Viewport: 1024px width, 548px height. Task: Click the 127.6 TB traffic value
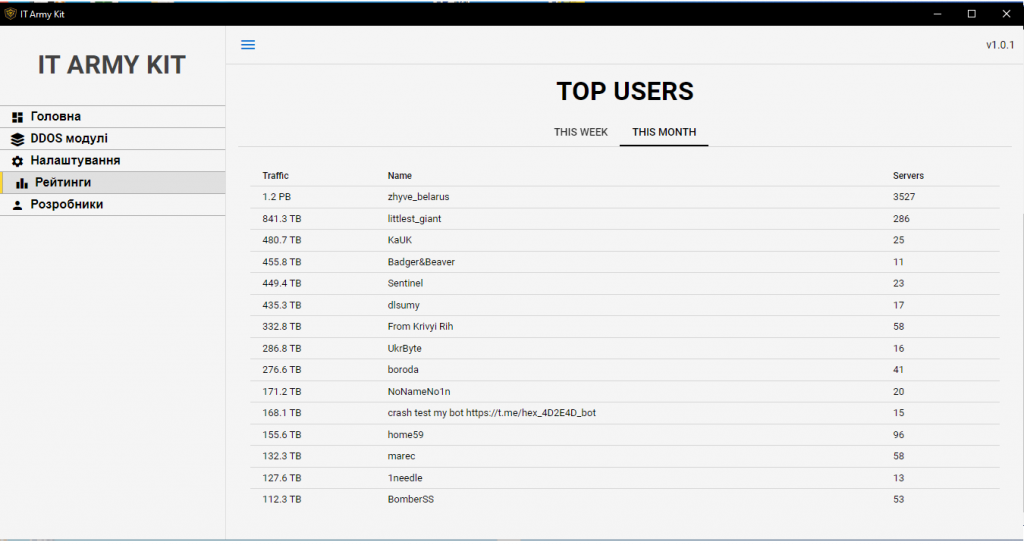click(x=282, y=478)
